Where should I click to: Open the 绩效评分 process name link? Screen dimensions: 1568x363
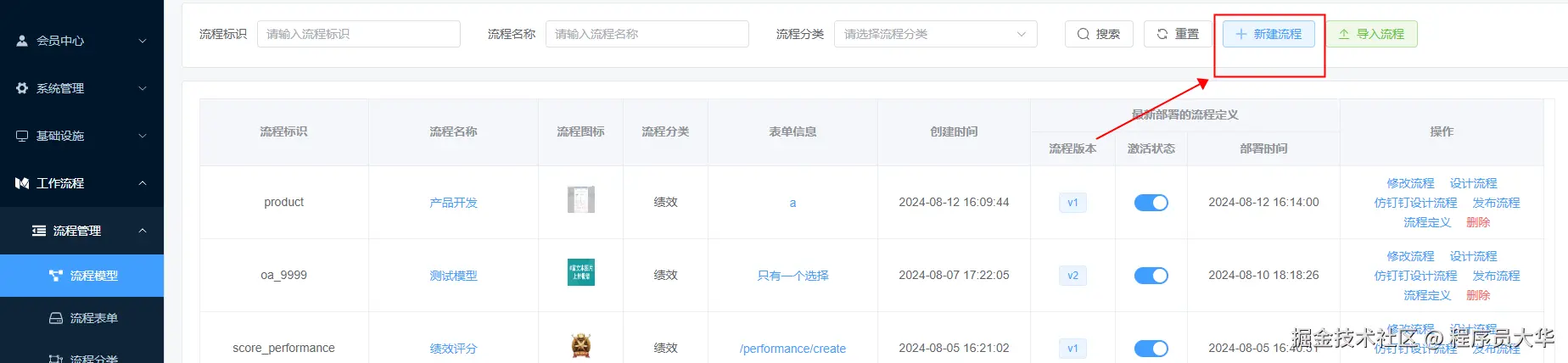tap(454, 349)
